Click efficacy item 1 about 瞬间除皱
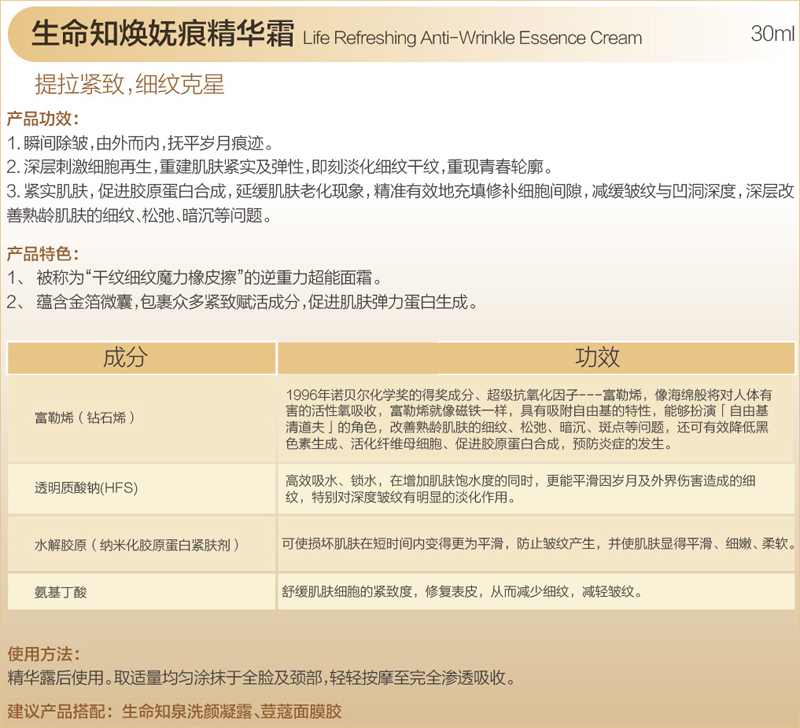Image resolution: width=800 pixels, height=728 pixels. pos(140,142)
